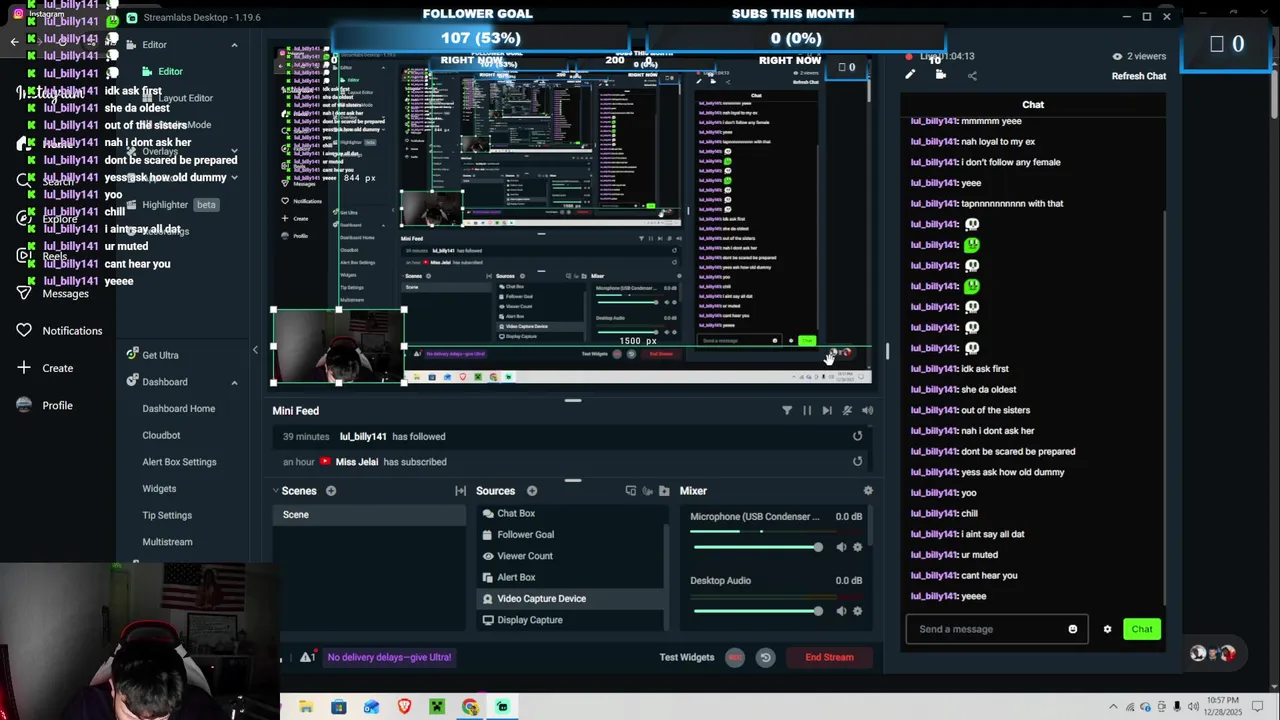This screenshot has width=1280, height=720.
Task: Click the share stream icon
Action: click(x=972, y=75)
